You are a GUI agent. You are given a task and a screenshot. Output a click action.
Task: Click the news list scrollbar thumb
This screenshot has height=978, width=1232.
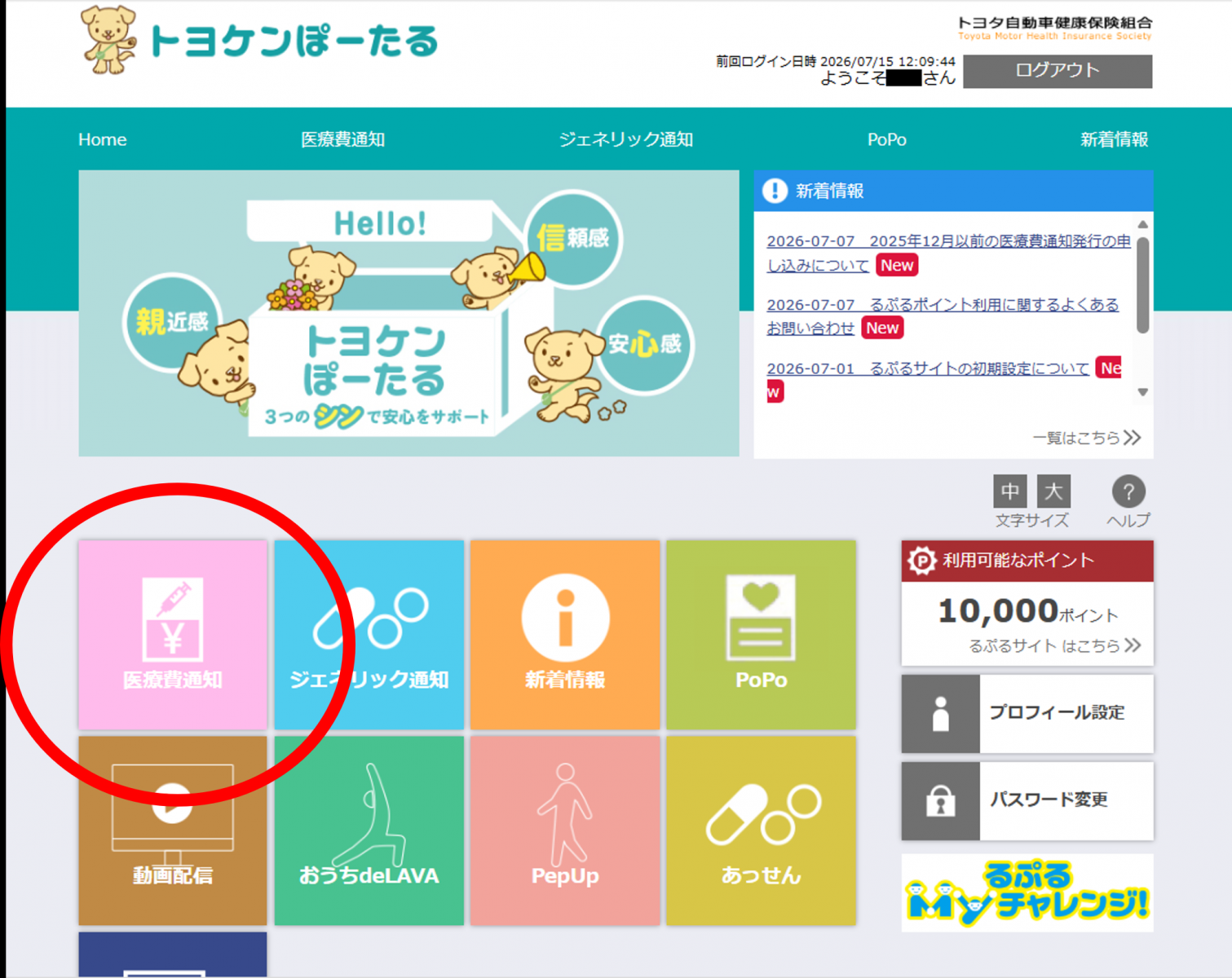(1143, 285)
